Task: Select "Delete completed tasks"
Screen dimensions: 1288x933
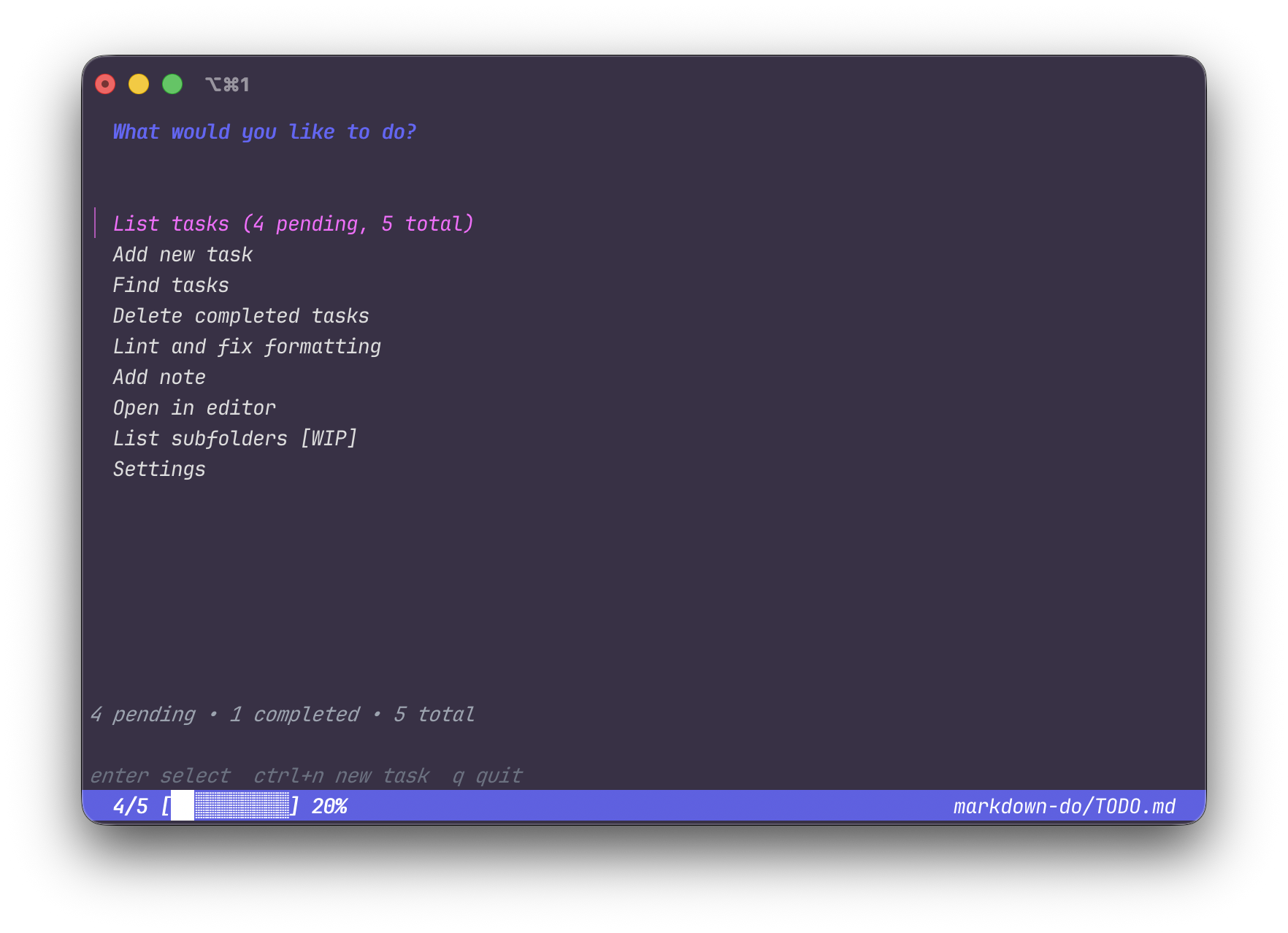Action: point(241,316)
